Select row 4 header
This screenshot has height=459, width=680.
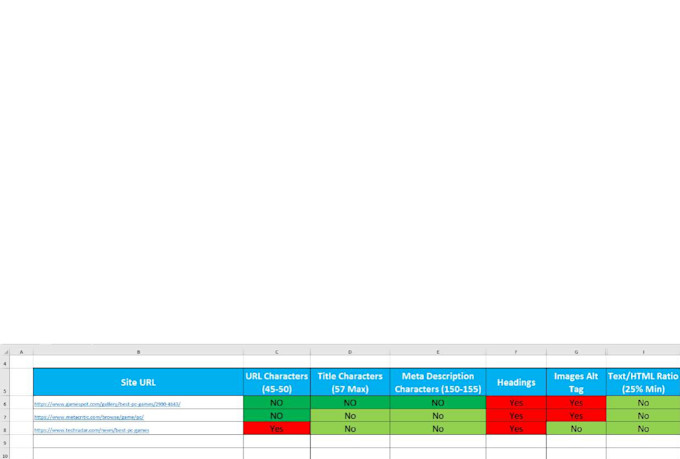(5, 362)
